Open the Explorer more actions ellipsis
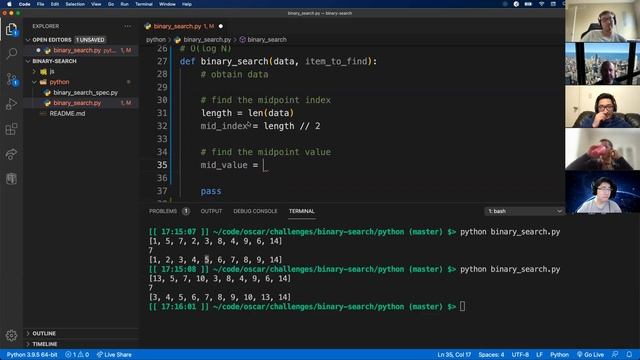Image resolution: width=640 pixels, height=360 pixels. 127,26
